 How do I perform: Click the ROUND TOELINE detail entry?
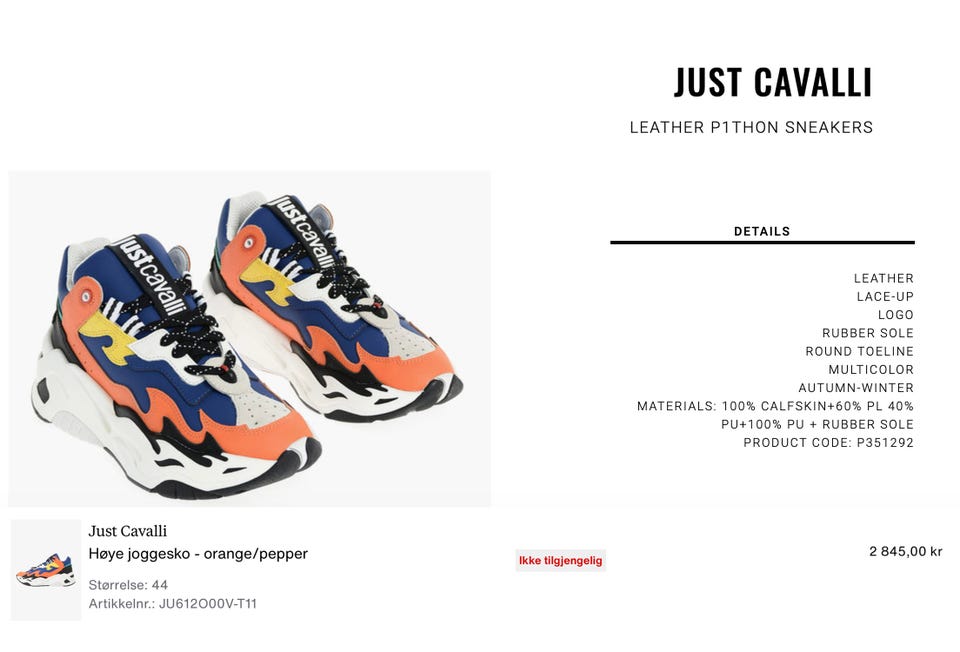pyautogui.click(x=860, y=351)
